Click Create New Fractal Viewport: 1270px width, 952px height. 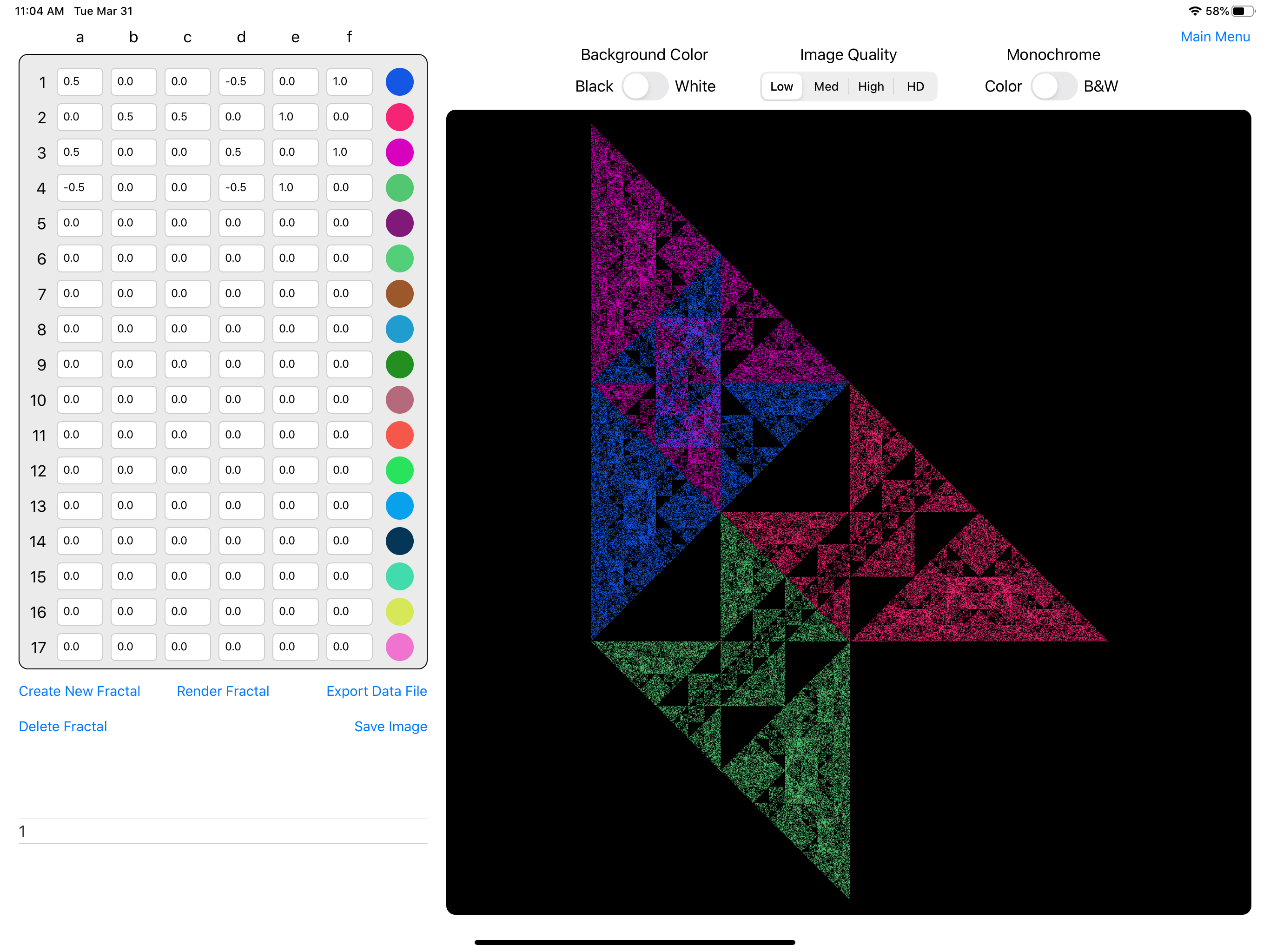coord(79,691)
